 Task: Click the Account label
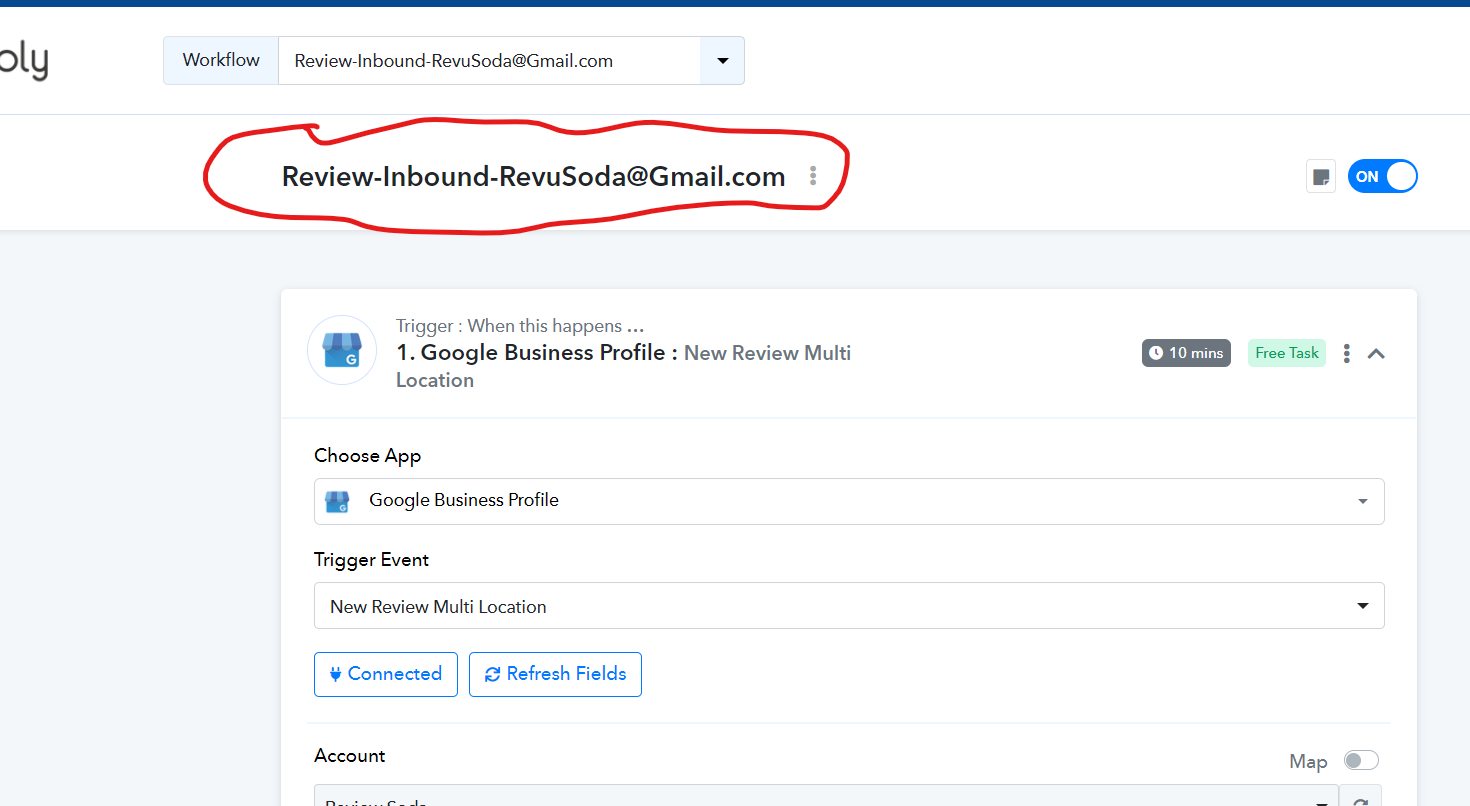349,755
